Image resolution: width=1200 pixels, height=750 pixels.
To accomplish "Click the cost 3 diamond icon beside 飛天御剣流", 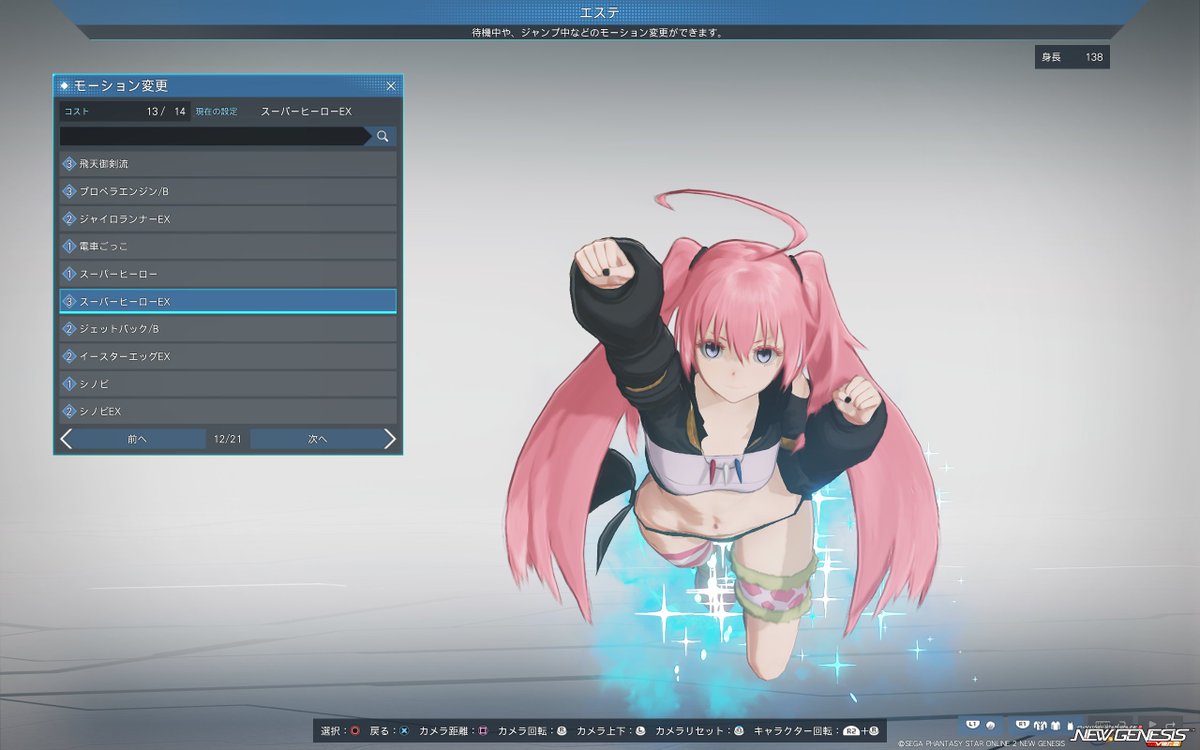I will pyautogui.click(x=69, y=163).
